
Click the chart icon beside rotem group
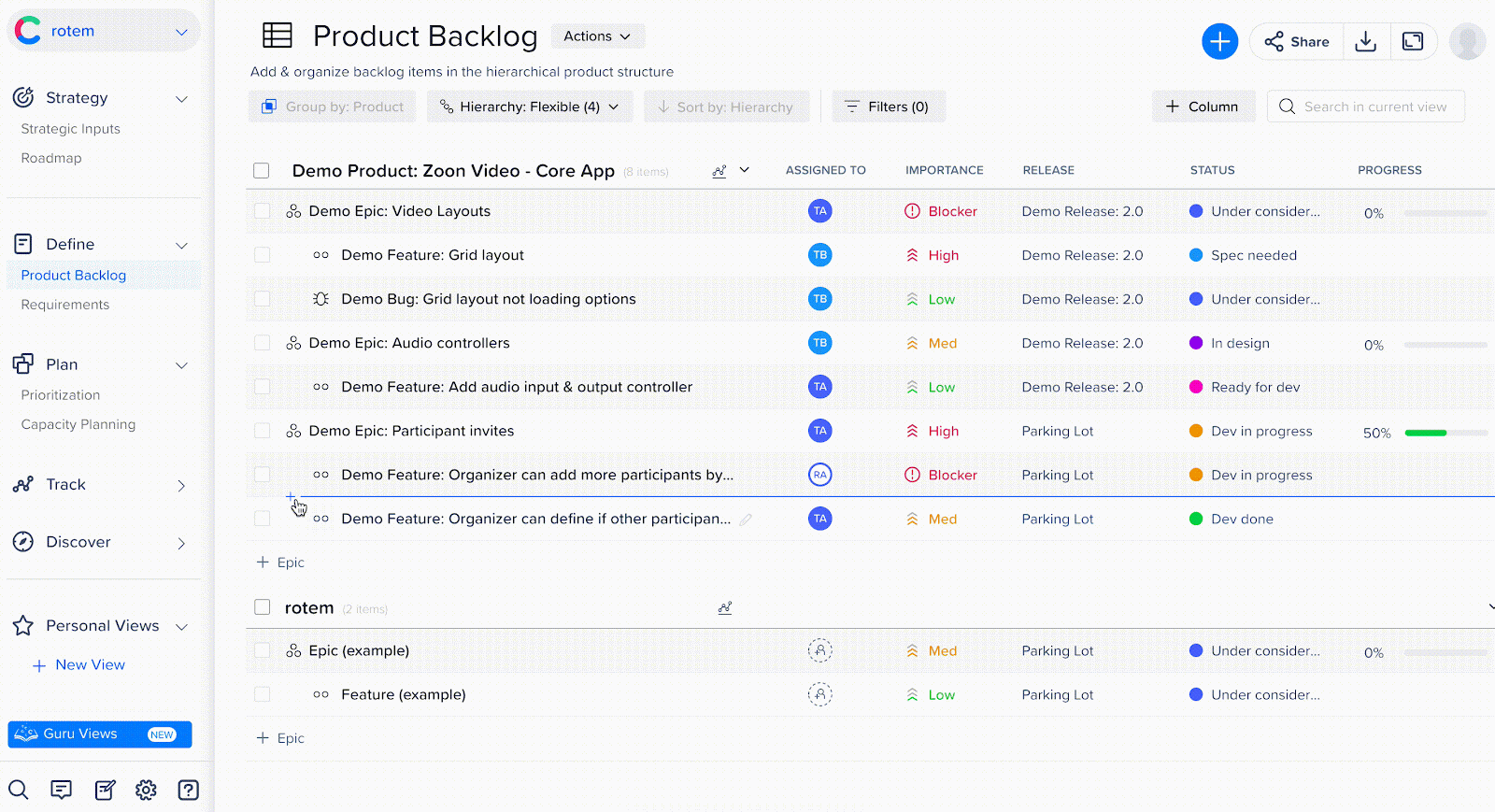[725, 608]
